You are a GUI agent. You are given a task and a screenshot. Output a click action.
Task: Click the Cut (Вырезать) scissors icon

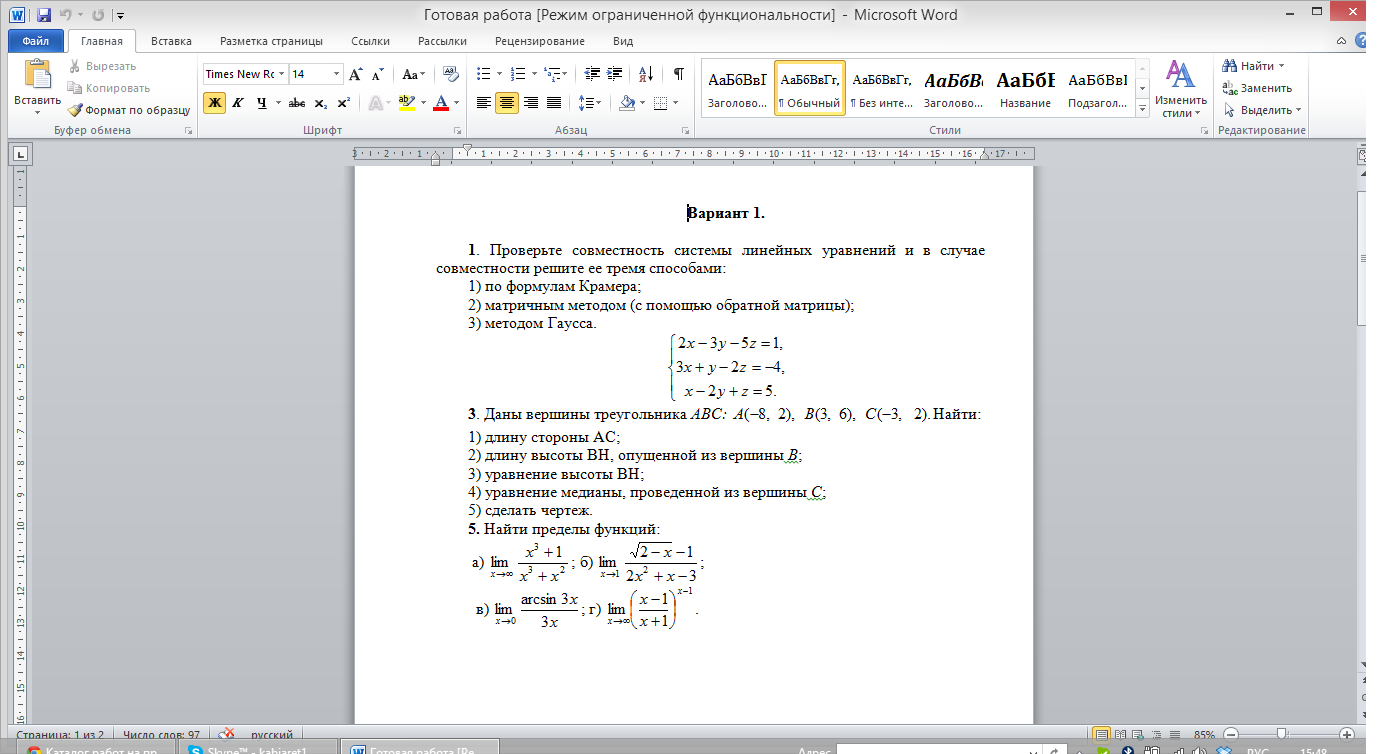point(75,66)
